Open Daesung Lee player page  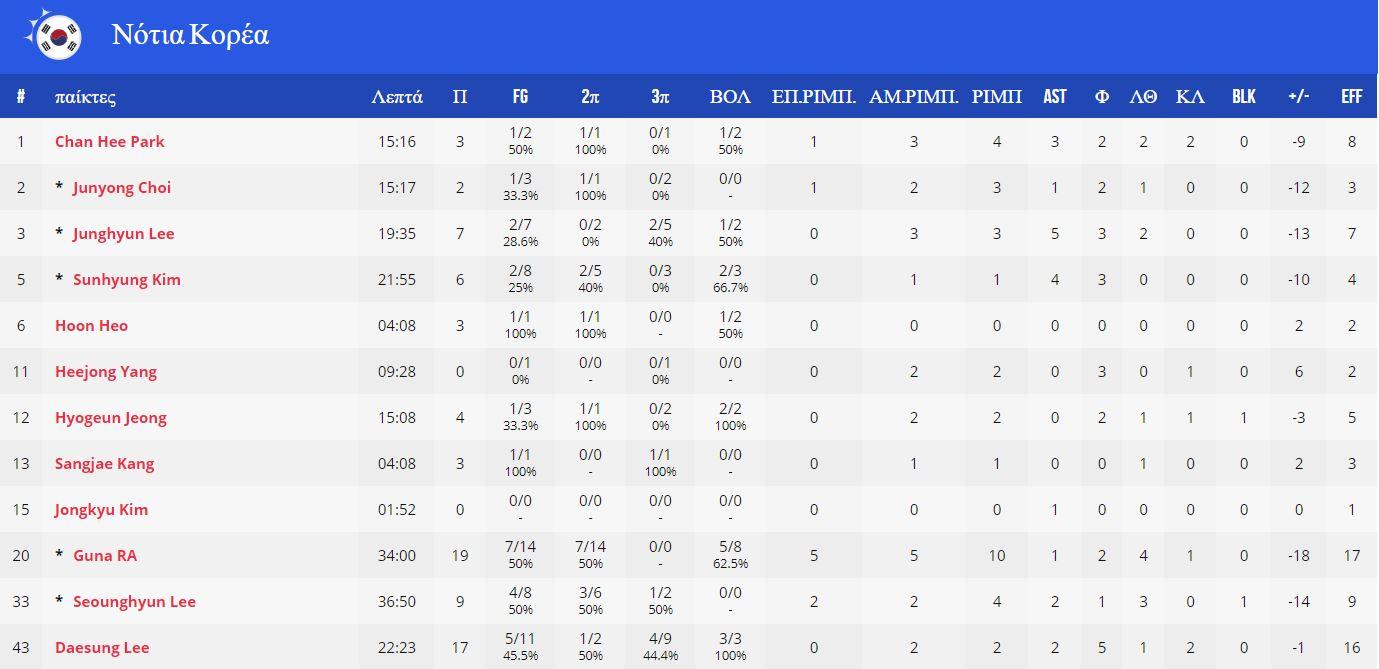[102, 648]
